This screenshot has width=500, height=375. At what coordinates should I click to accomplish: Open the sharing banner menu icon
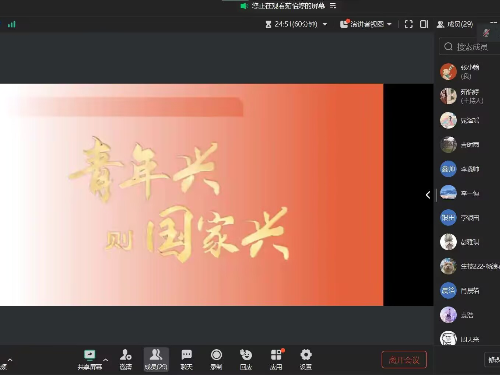point(333,6)
